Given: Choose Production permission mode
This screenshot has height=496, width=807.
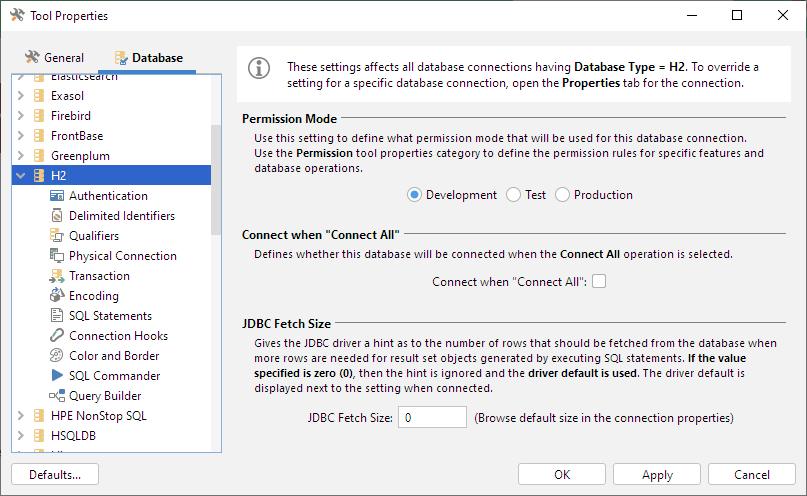Looking at the screenshot, I should [563, 195].
